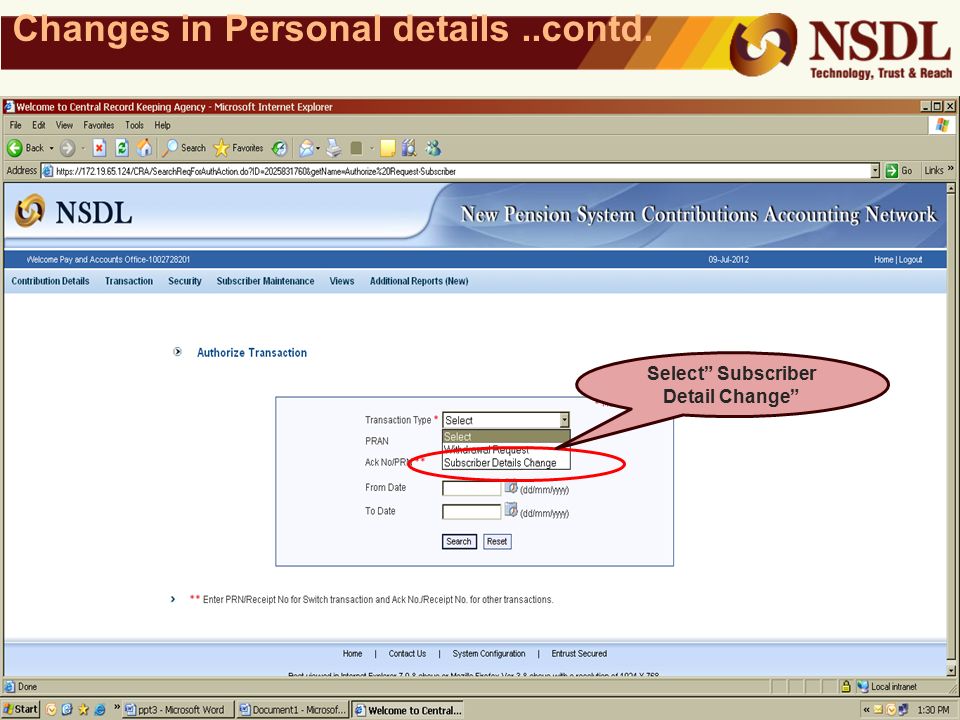Click the Local intranet zone icon
Image resolution: width=960 pixels, height=720 pixels.
click(x=863, y=686)
